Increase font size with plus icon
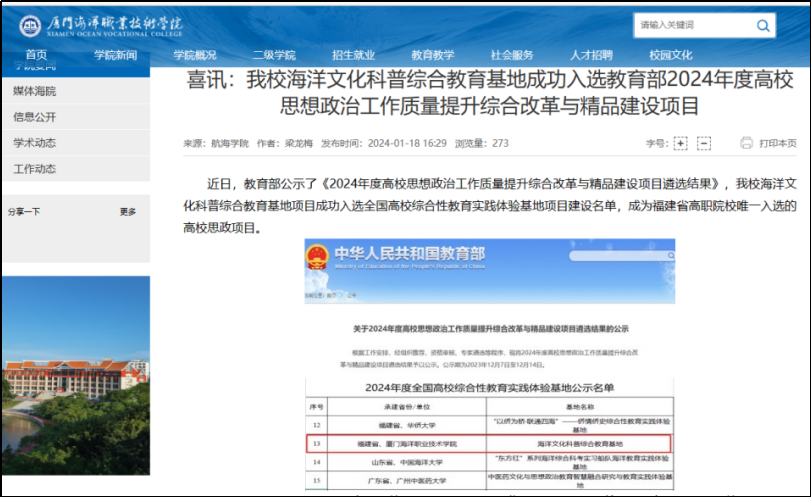 pyautogui.click(x=680, y=144)
